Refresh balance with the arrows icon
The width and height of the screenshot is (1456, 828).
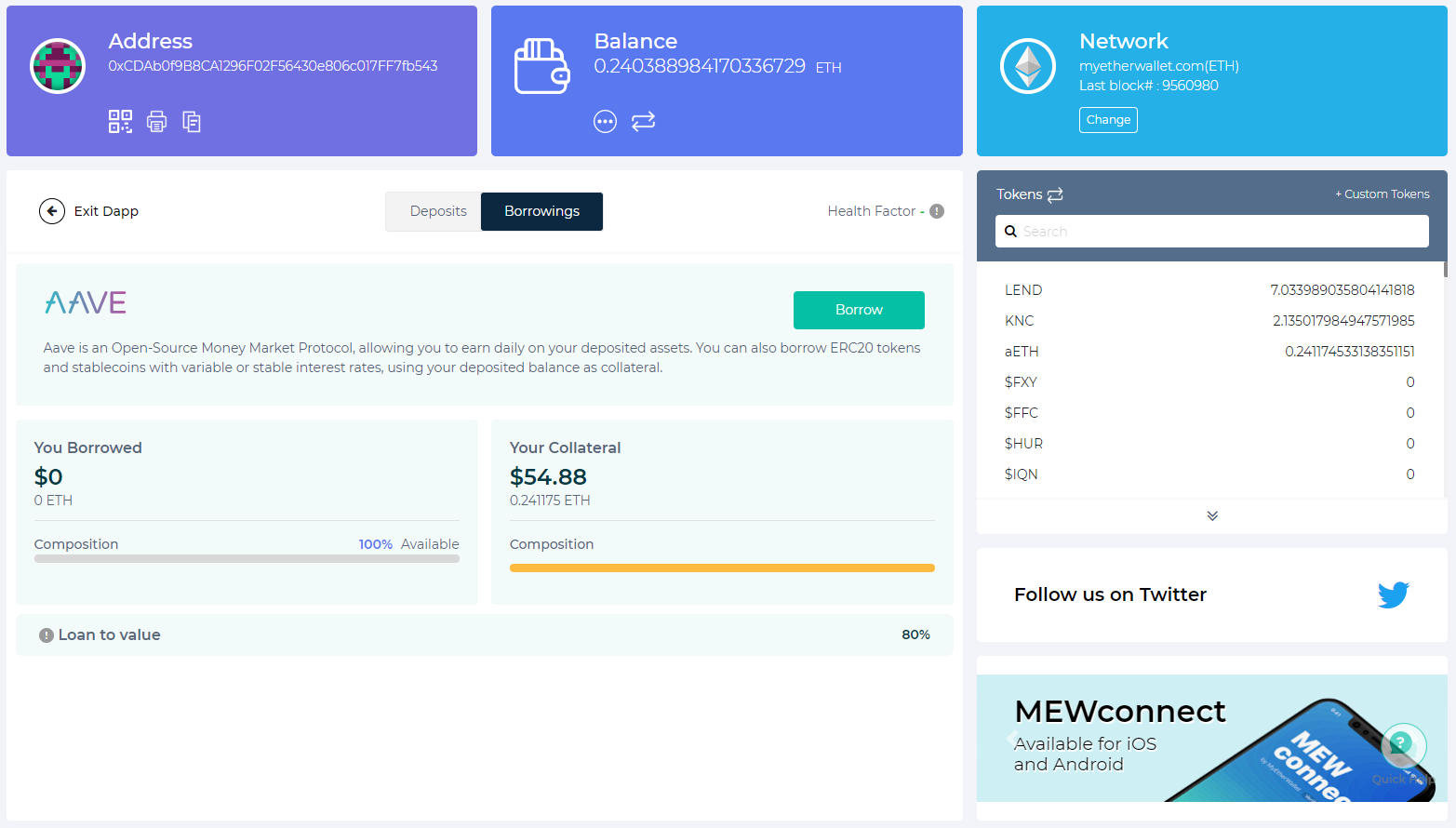643,121
